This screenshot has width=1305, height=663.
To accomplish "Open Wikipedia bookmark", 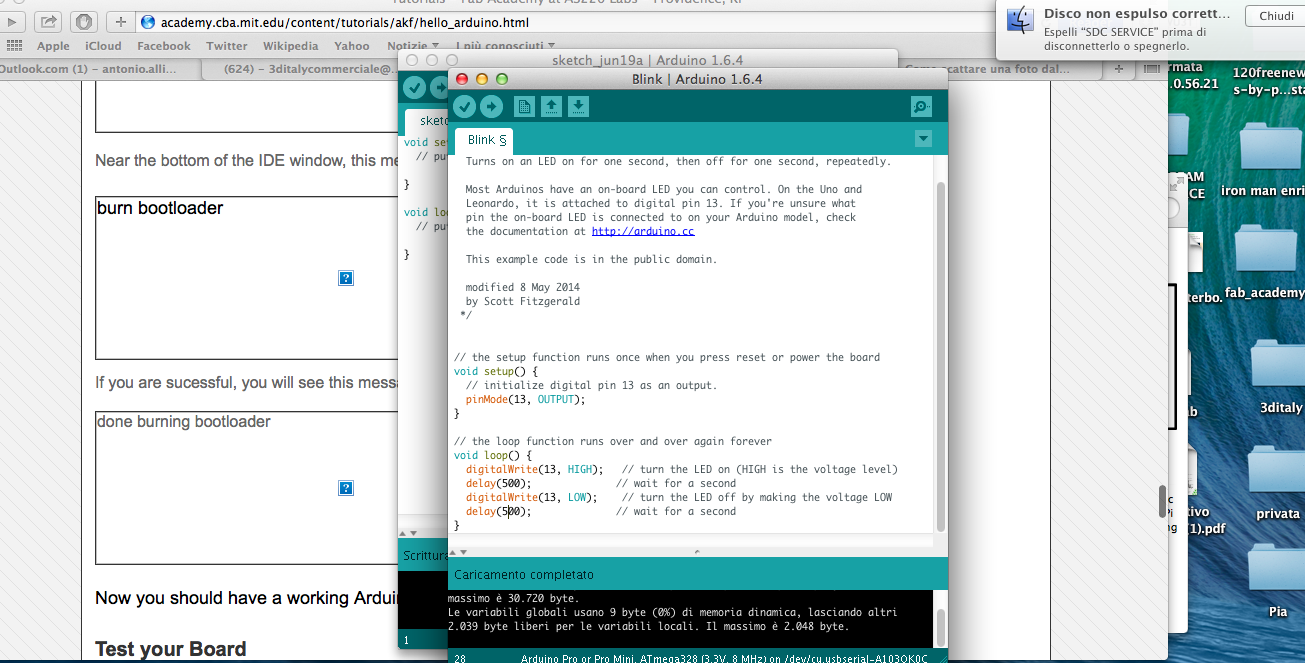I will (290, 46).
